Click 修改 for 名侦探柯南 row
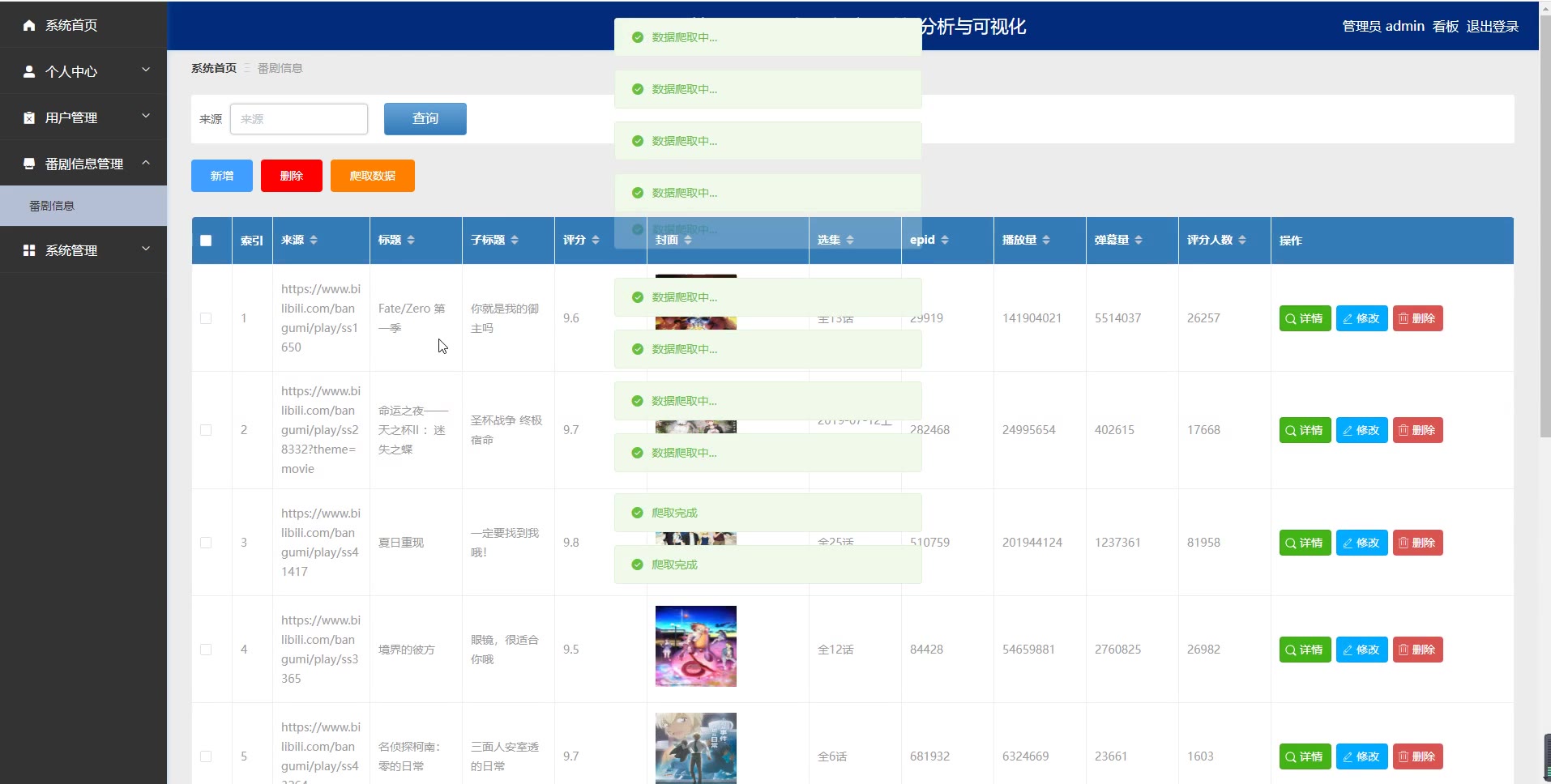1551x784 pixels. coord(1361,756)
